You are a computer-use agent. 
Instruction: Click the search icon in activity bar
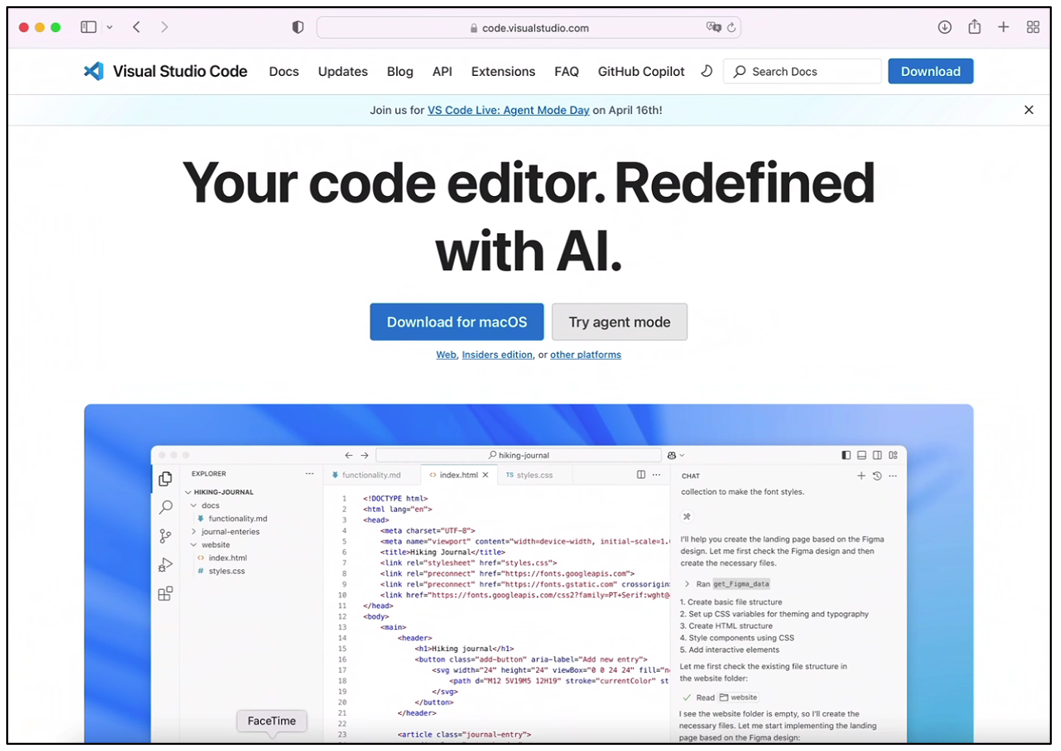coord(165,507)
